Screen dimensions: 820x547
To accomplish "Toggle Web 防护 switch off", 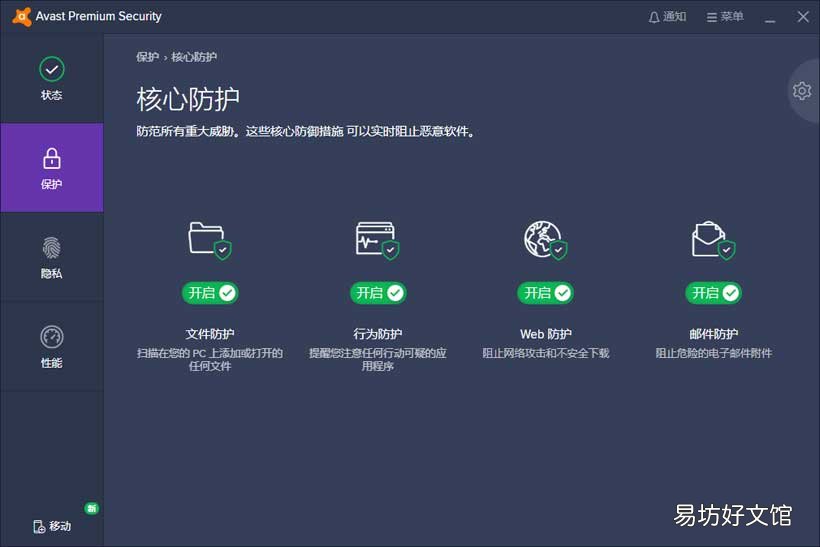I will [x=545, y=293].
